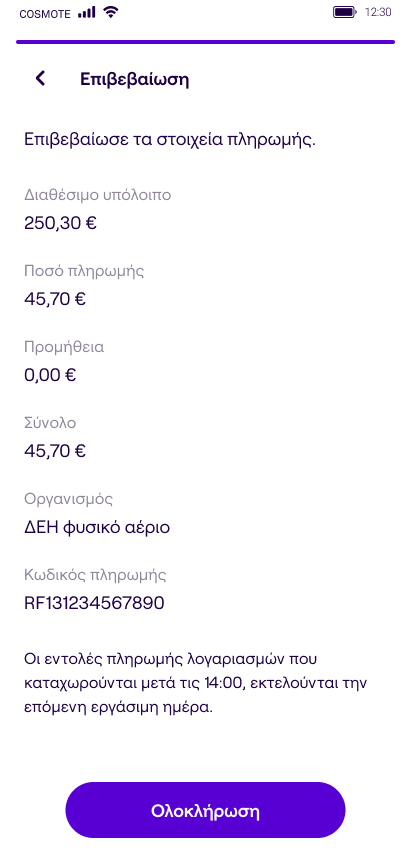The width and height of the screenshot is (411, 862).
Task: Tap the organization ΔΕΗ φυσικό αέριο
Action: tap(97, 528)
